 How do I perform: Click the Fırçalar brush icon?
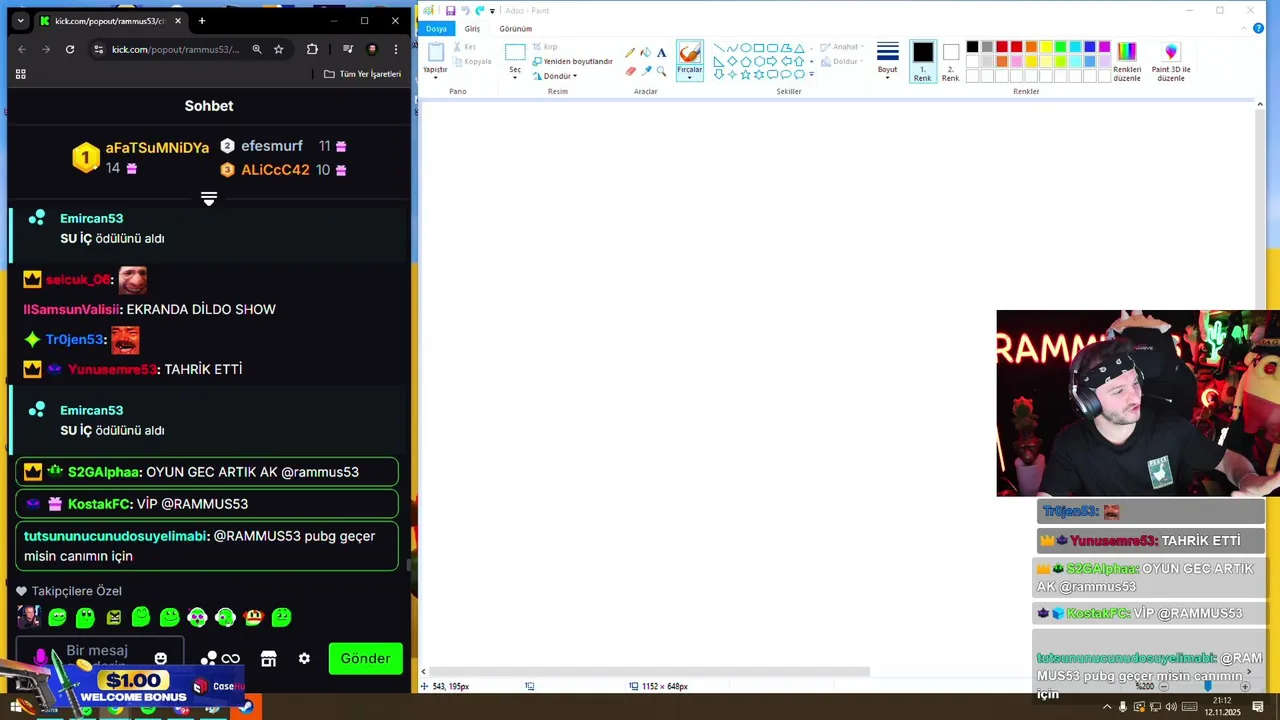click(x=690, y=53)
